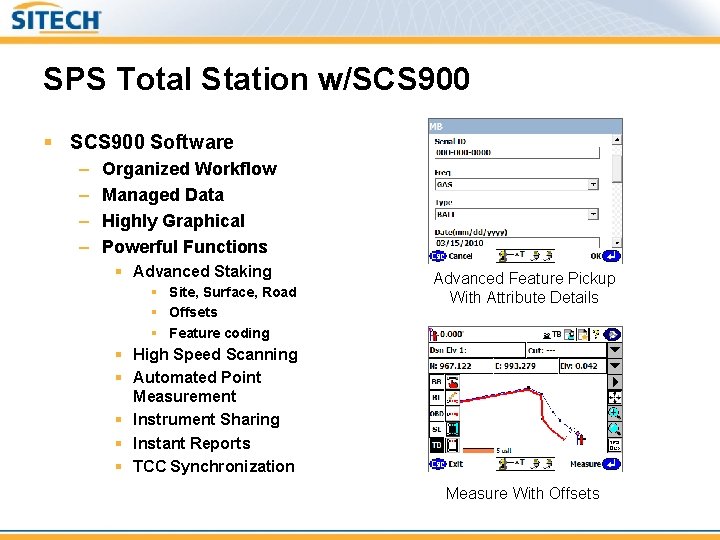Image resolution: width=720 pixels, height=540 pixels.
Task: Click the target prism marker on cross-section
Action: [580, 439]
